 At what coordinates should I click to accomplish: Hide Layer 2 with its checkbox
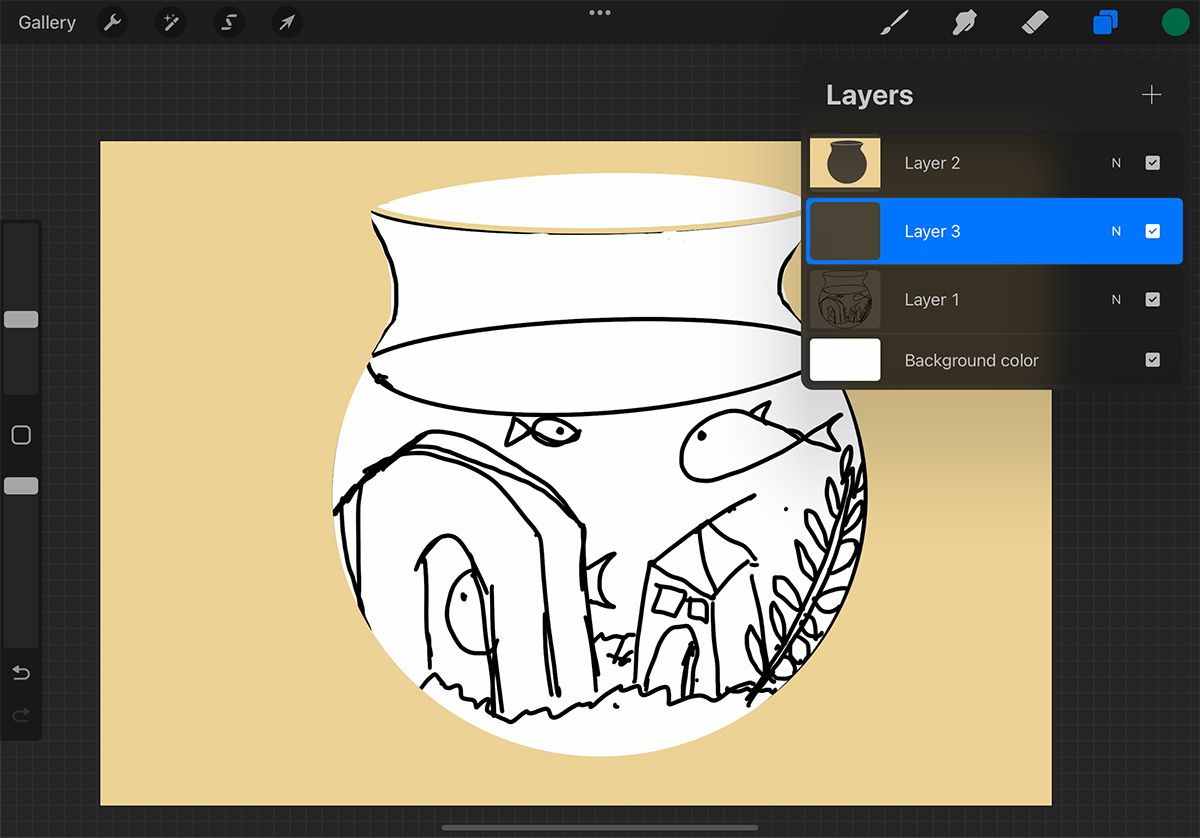(1153, 162)
